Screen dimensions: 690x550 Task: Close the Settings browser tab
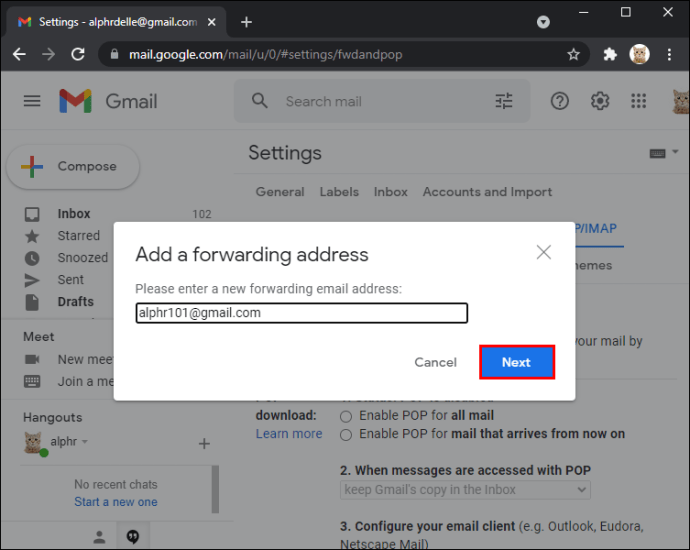point(212,22)
